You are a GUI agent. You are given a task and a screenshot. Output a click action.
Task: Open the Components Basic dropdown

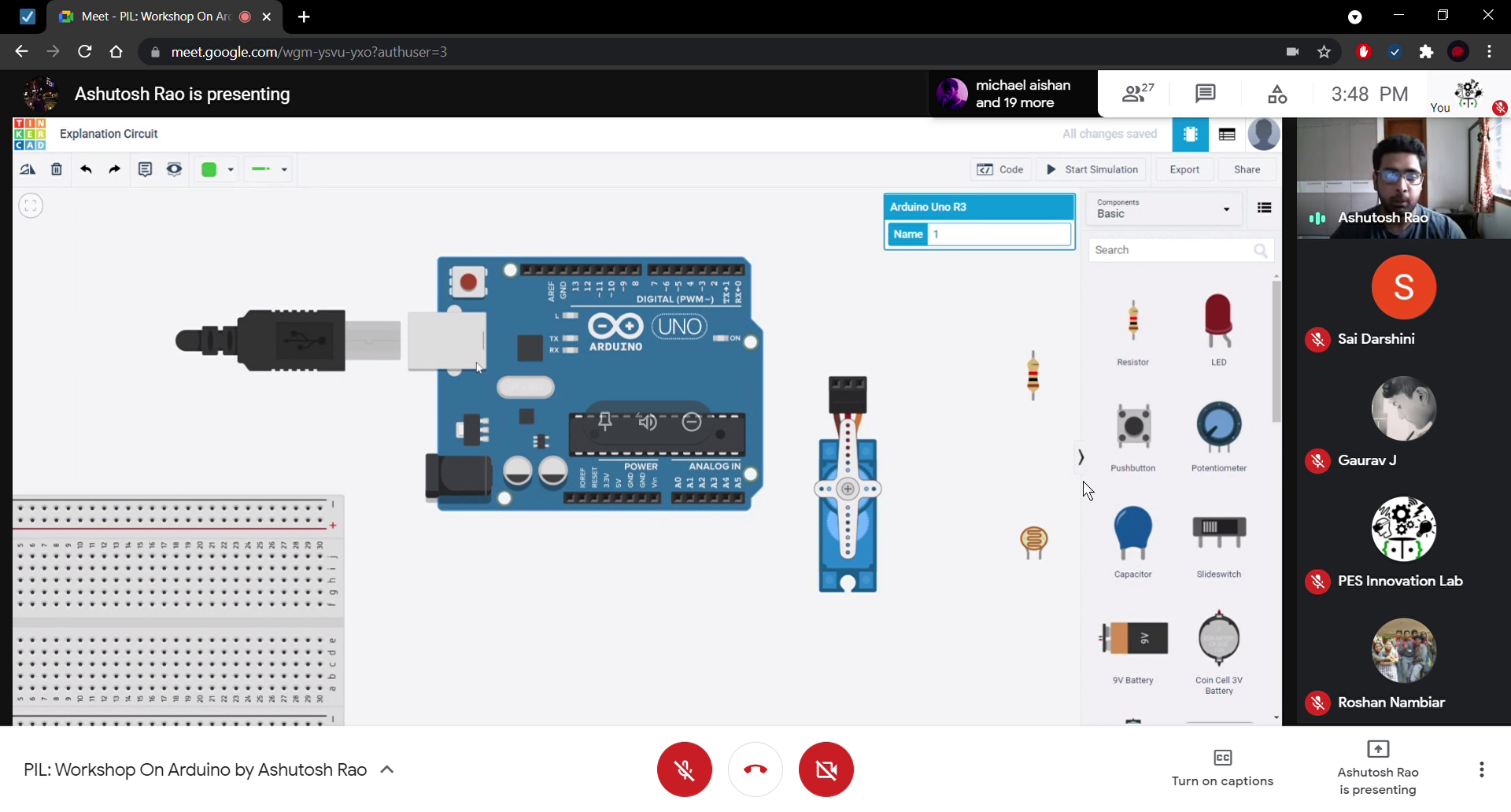click(x=1162, y=209)
